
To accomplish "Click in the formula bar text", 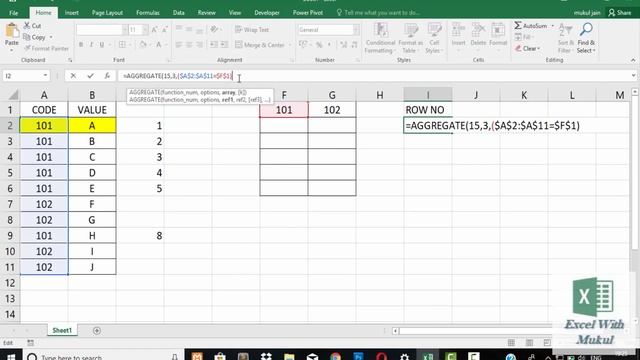I will tap(178, 76).
